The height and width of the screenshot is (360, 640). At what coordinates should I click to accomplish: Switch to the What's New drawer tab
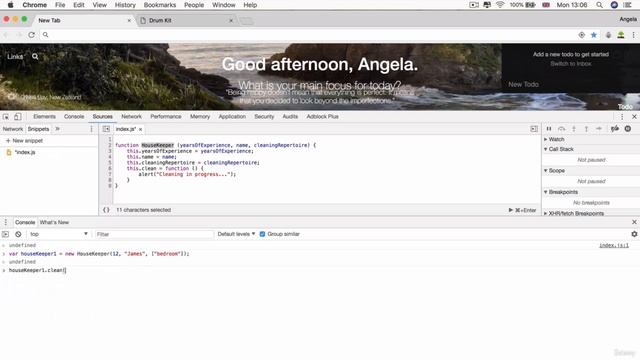(54, 222)
